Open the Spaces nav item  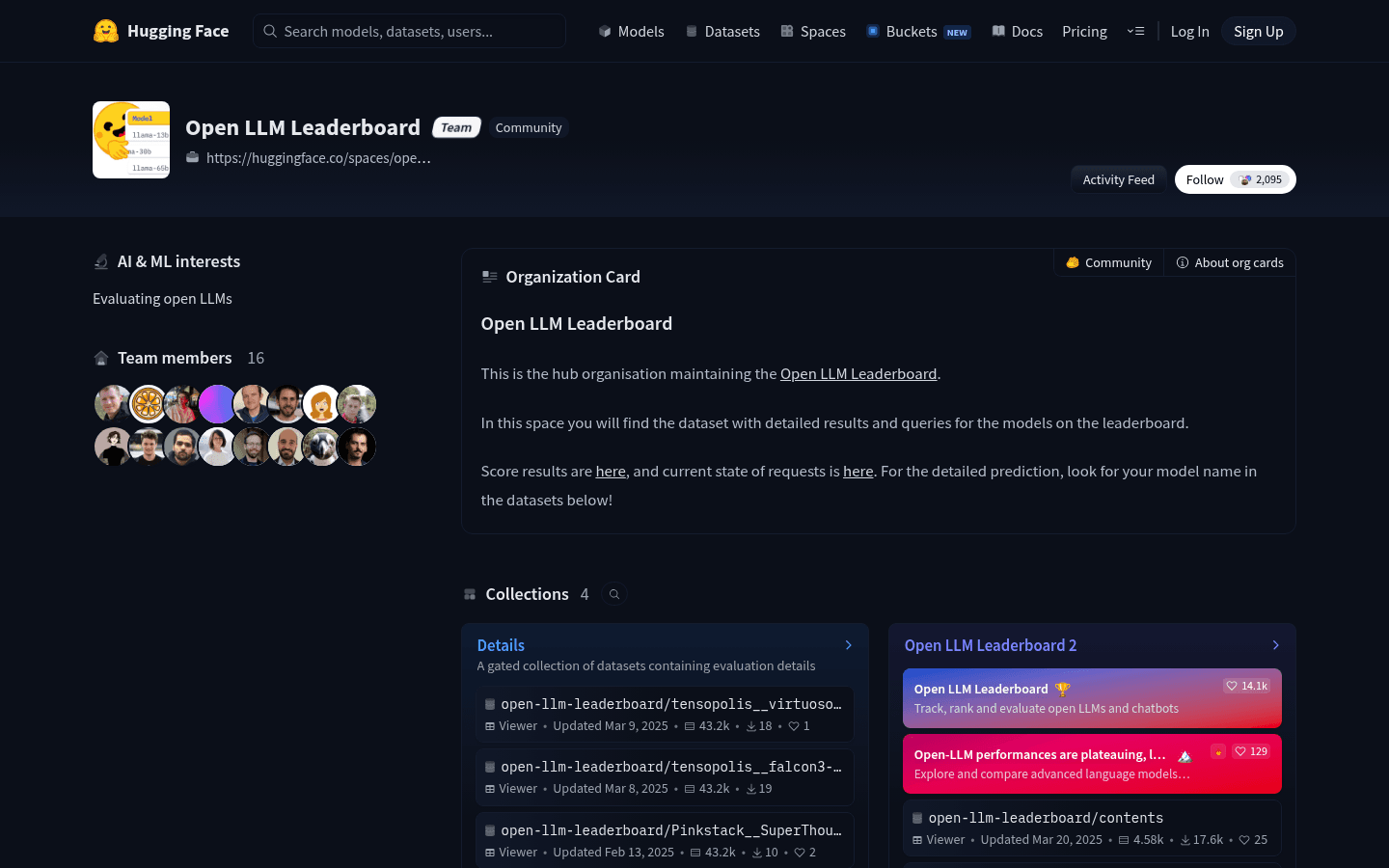[x=813, y=31]
